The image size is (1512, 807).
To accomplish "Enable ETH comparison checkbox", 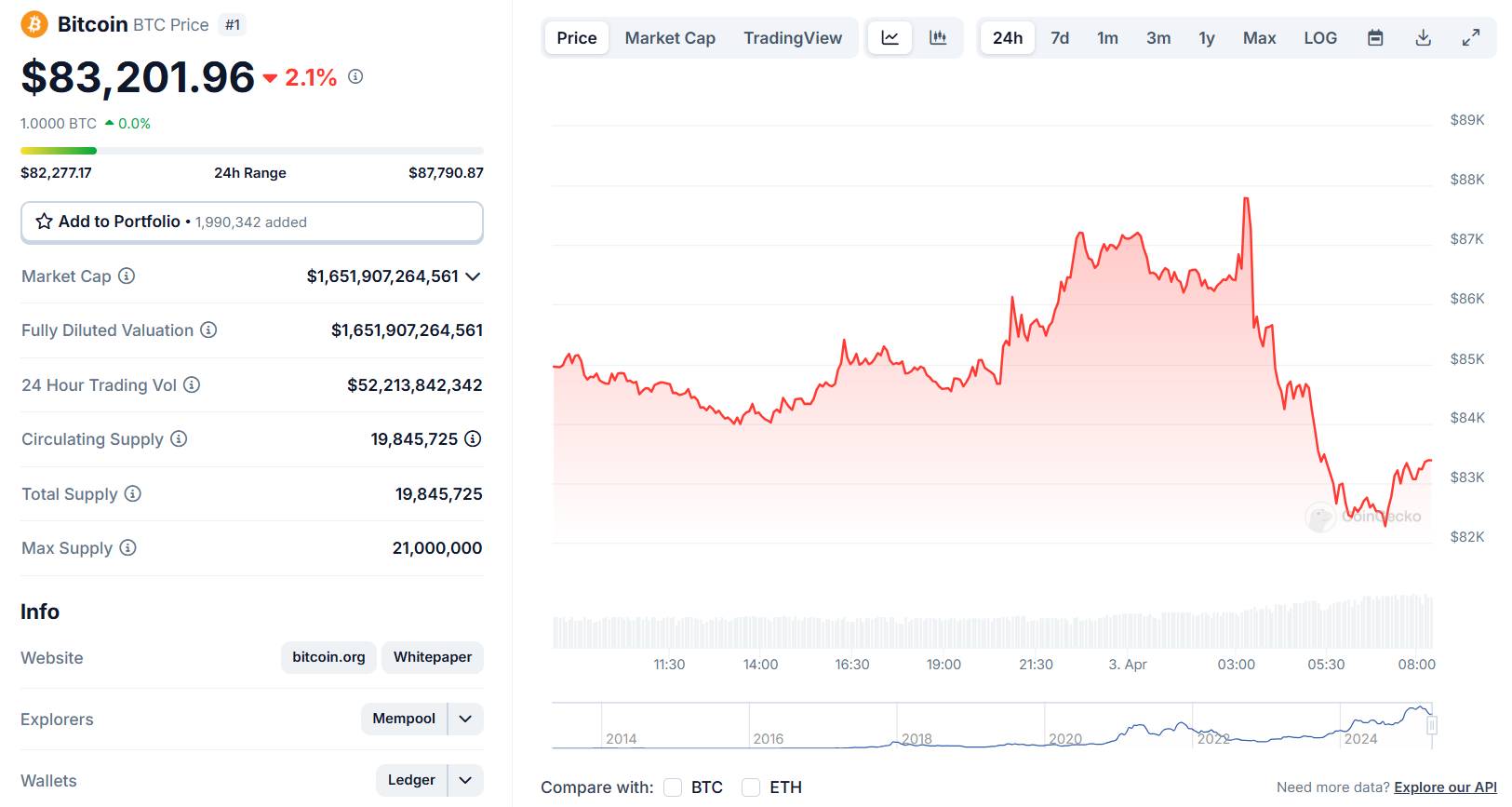I will click(751, 787).
